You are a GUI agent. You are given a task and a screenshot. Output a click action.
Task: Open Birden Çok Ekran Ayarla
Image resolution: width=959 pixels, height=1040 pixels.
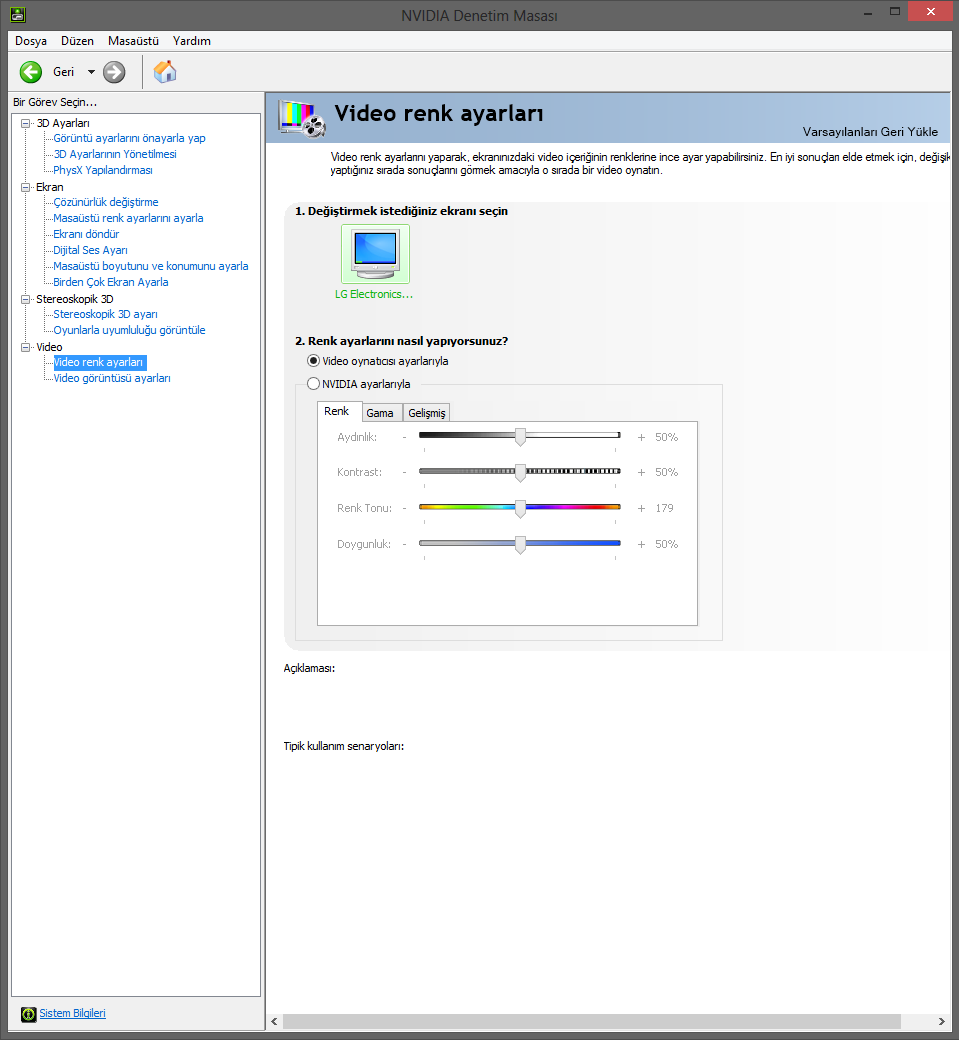coord(111,282)
